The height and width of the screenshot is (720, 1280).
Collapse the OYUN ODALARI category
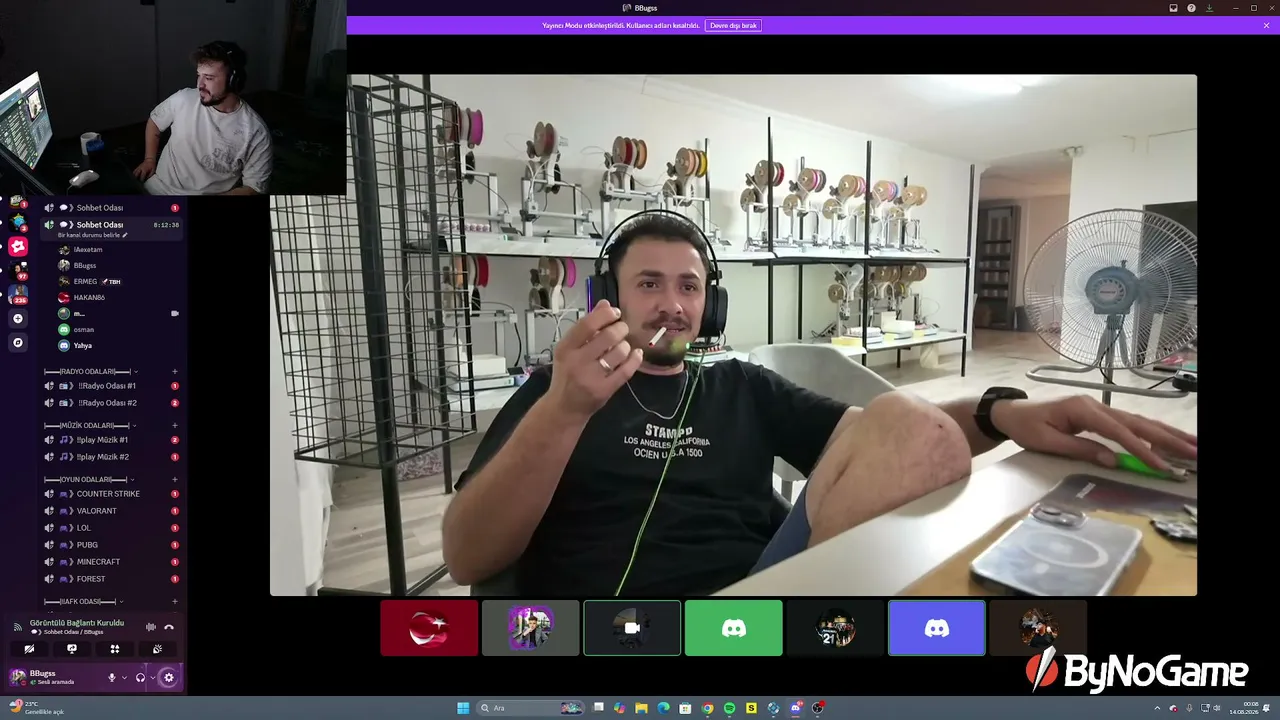(90, 479)
